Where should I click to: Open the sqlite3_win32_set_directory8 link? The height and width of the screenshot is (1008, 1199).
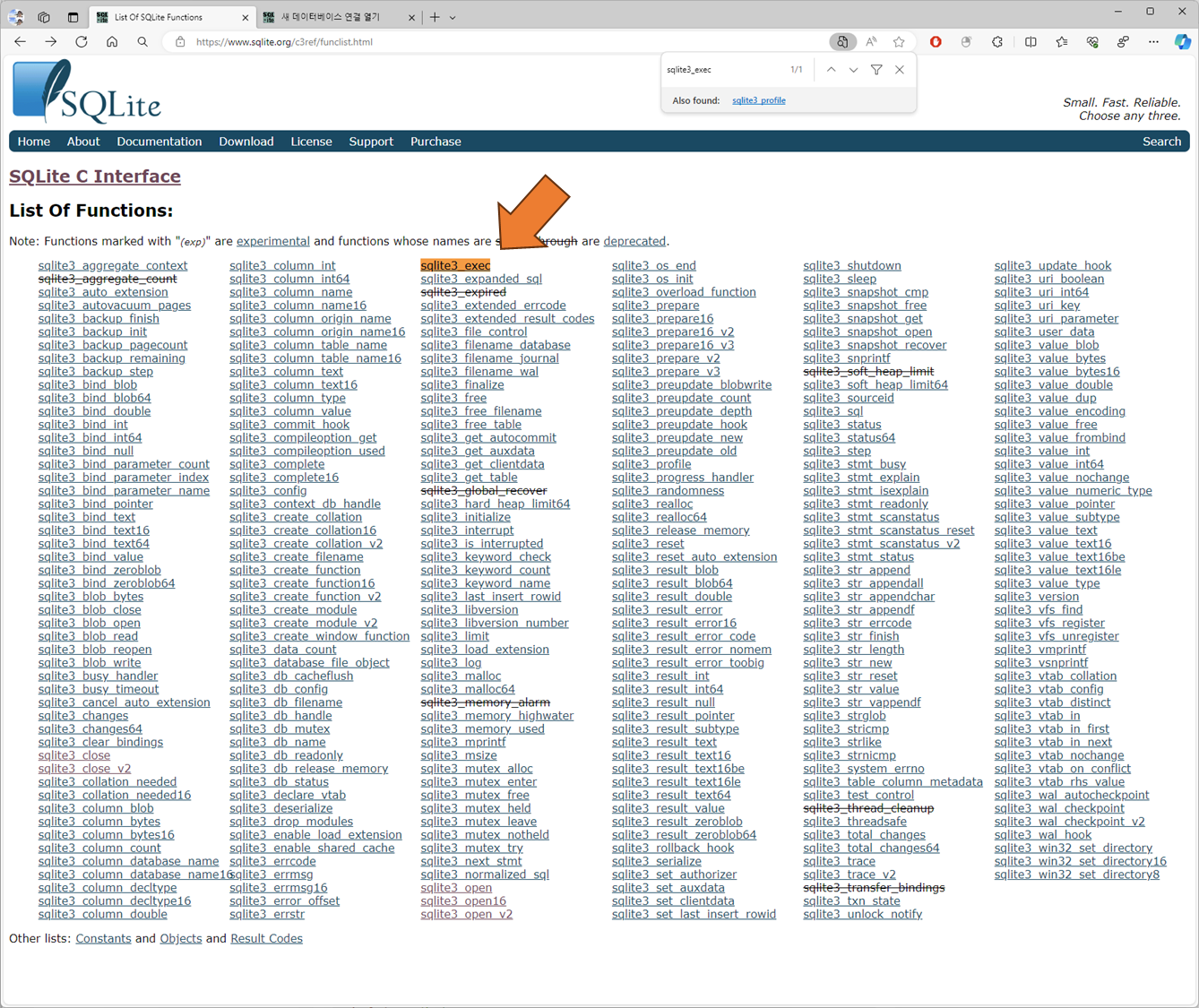coord(1077,874)
